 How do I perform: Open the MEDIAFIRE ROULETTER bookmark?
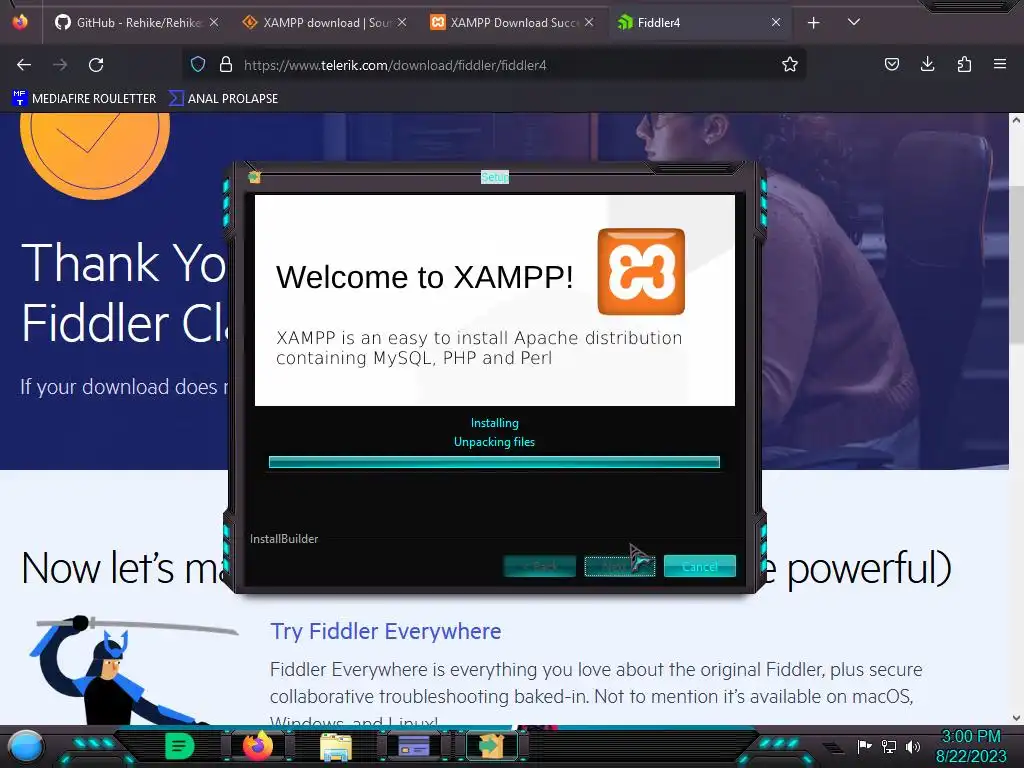point(84,98)
